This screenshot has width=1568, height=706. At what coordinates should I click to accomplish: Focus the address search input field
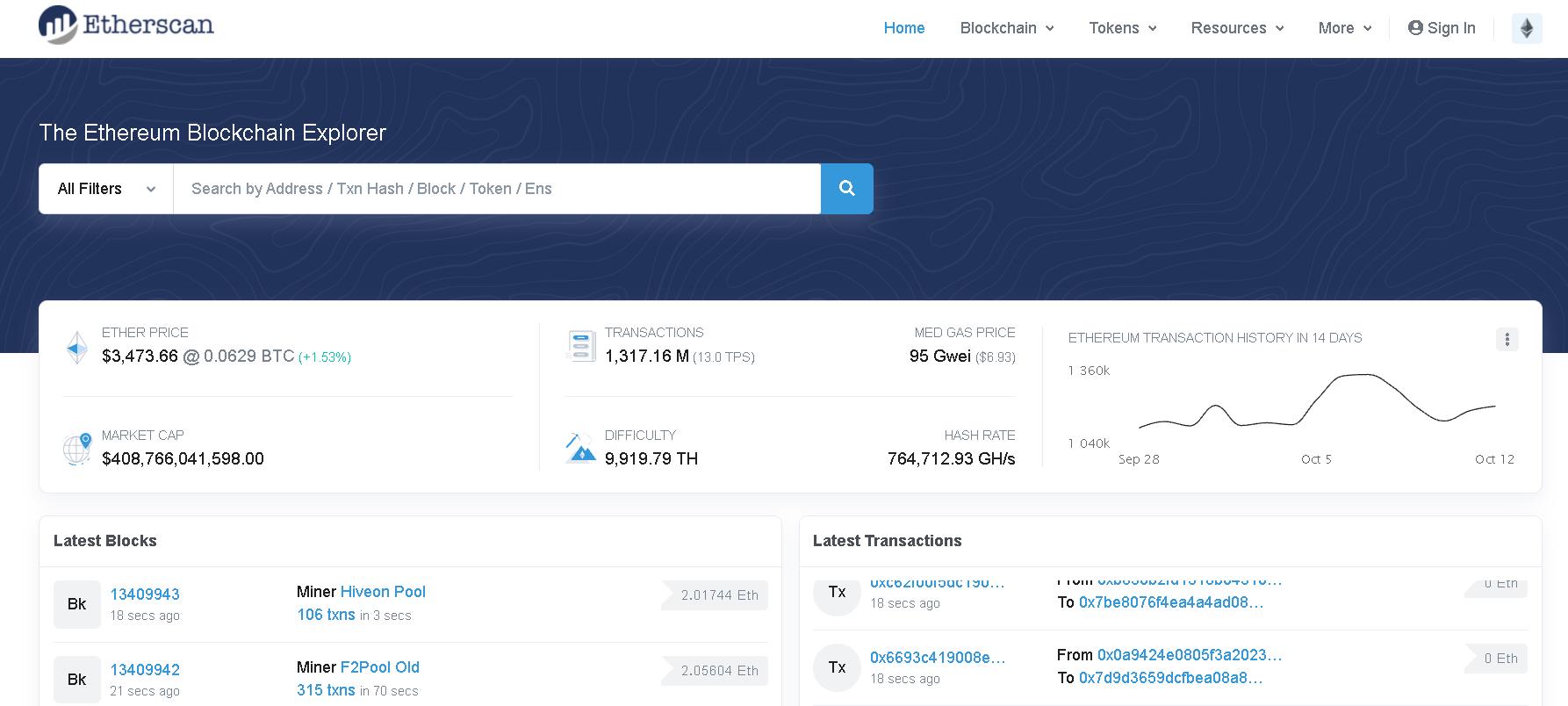click(x=497, y=189)
